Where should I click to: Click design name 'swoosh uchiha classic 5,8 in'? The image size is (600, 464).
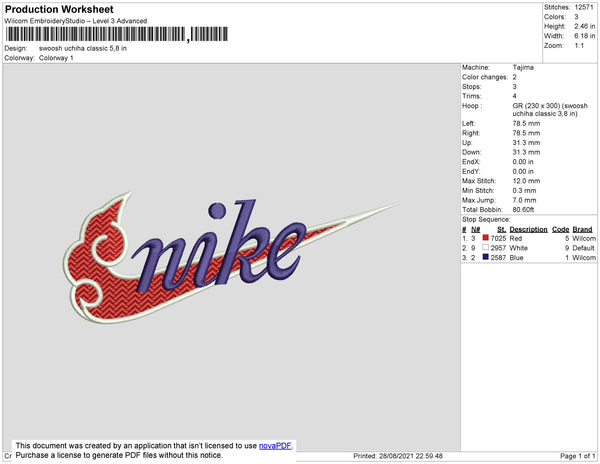point(83,49)
